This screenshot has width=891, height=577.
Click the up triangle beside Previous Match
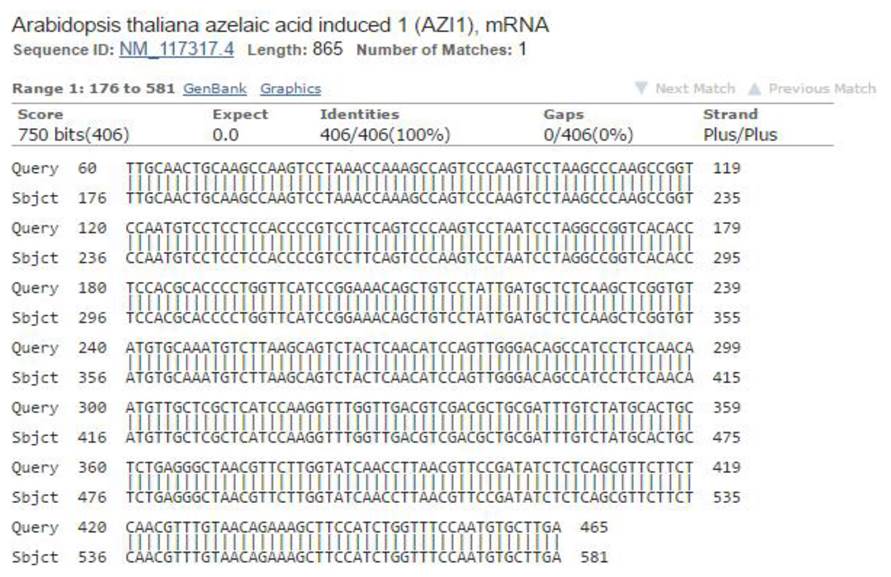(x=755, y=89)
